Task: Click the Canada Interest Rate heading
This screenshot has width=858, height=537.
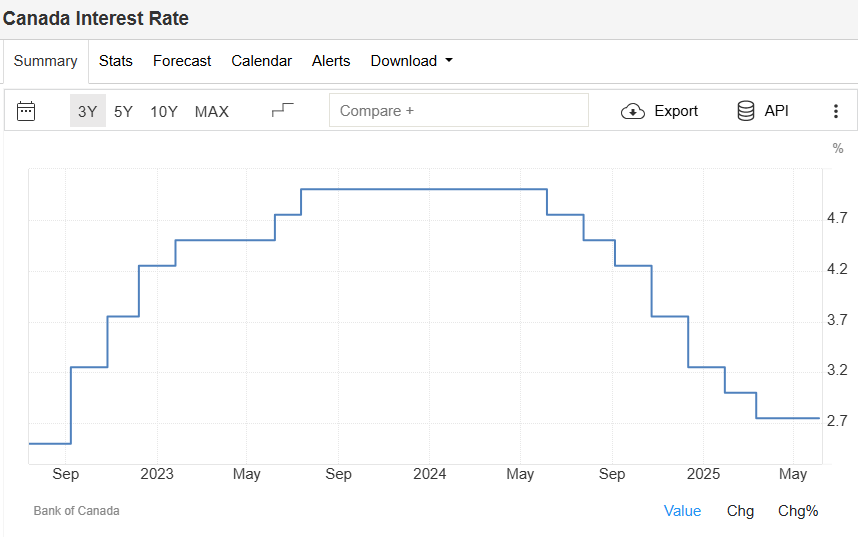Action: click(x=96, y=19)
